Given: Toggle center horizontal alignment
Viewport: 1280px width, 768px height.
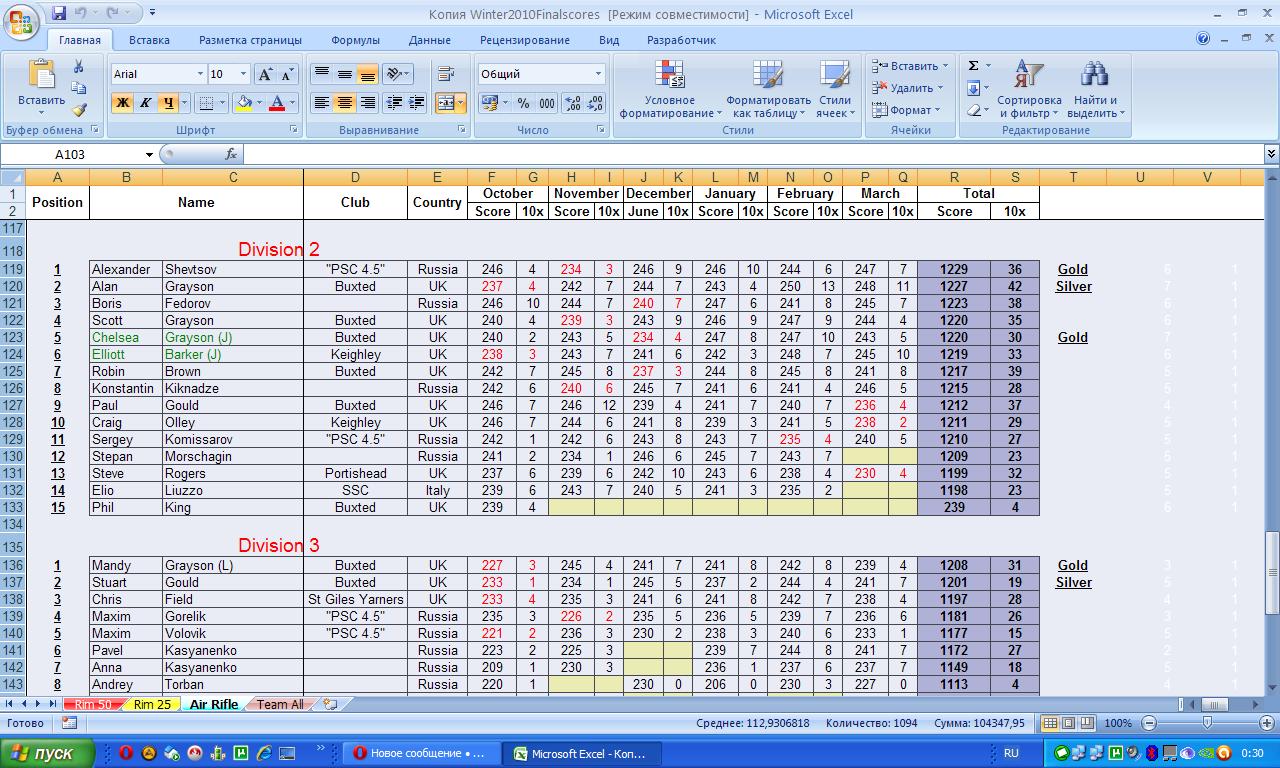Looking at the screenshot, I should coord(345,103).
